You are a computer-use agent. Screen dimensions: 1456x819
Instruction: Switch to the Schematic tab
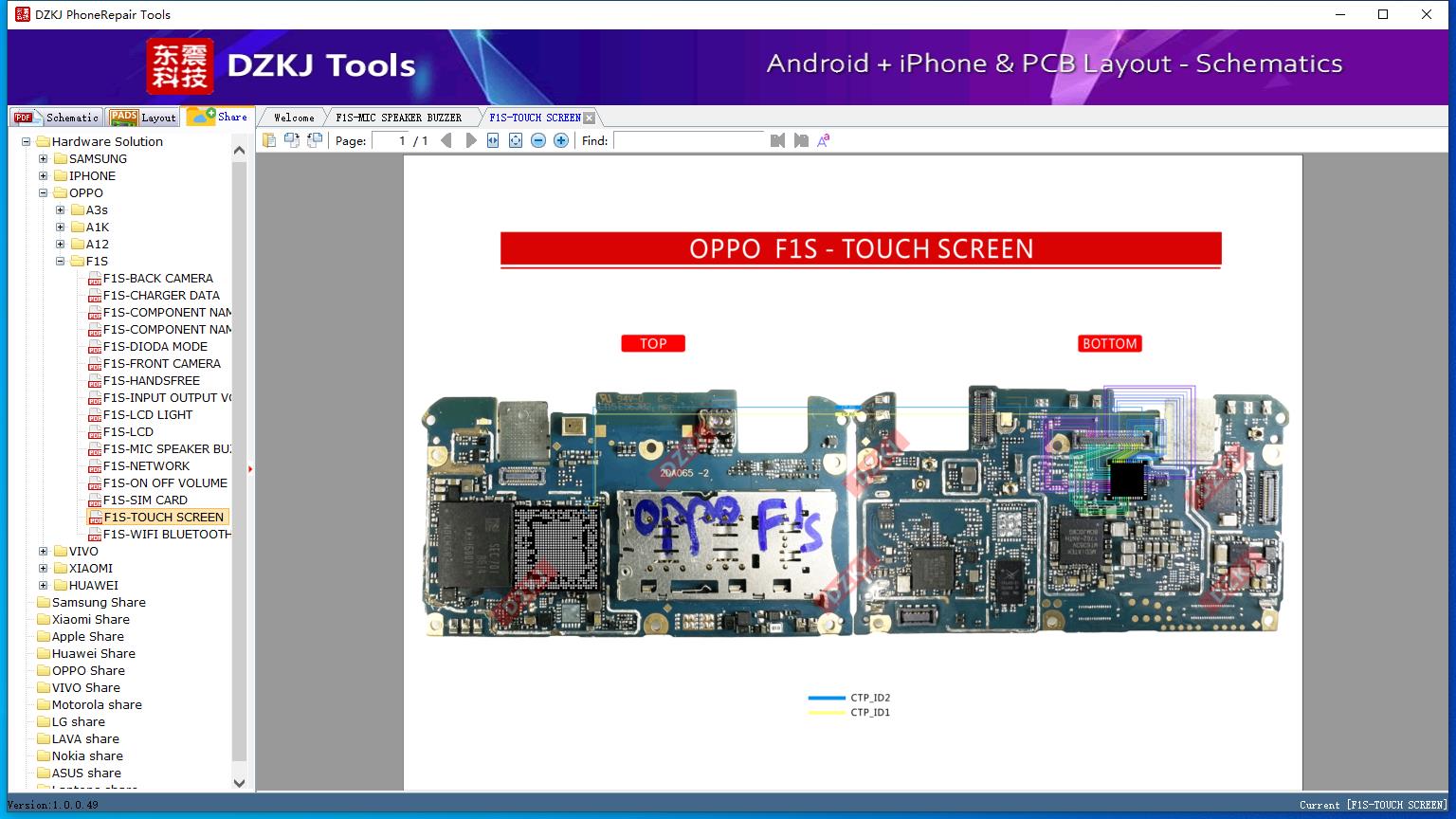[x=56, y=118]
